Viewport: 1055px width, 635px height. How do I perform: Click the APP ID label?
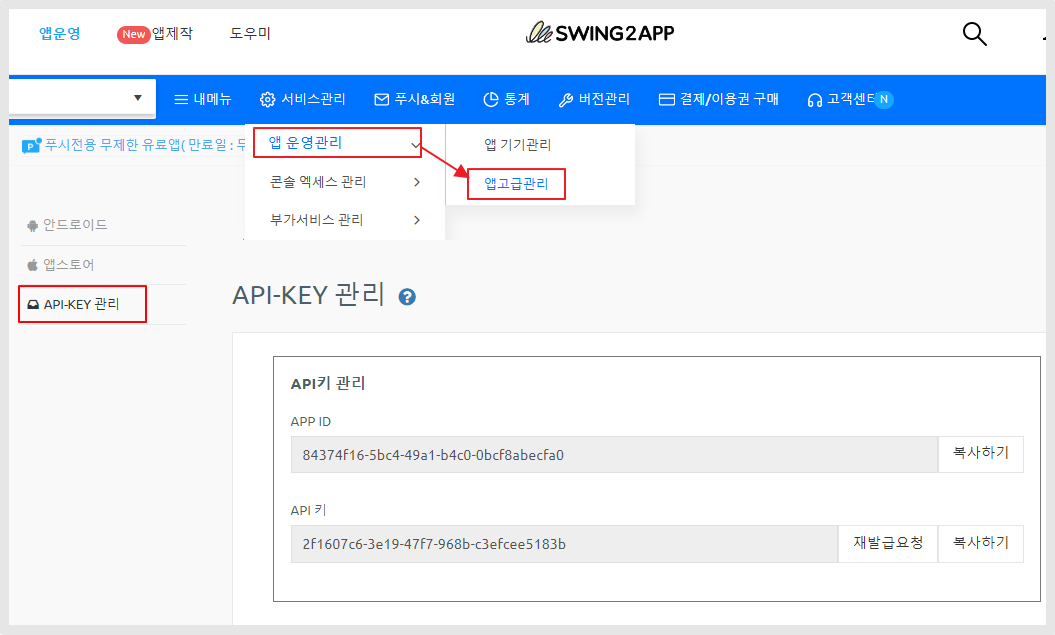[x=311, y=422]
